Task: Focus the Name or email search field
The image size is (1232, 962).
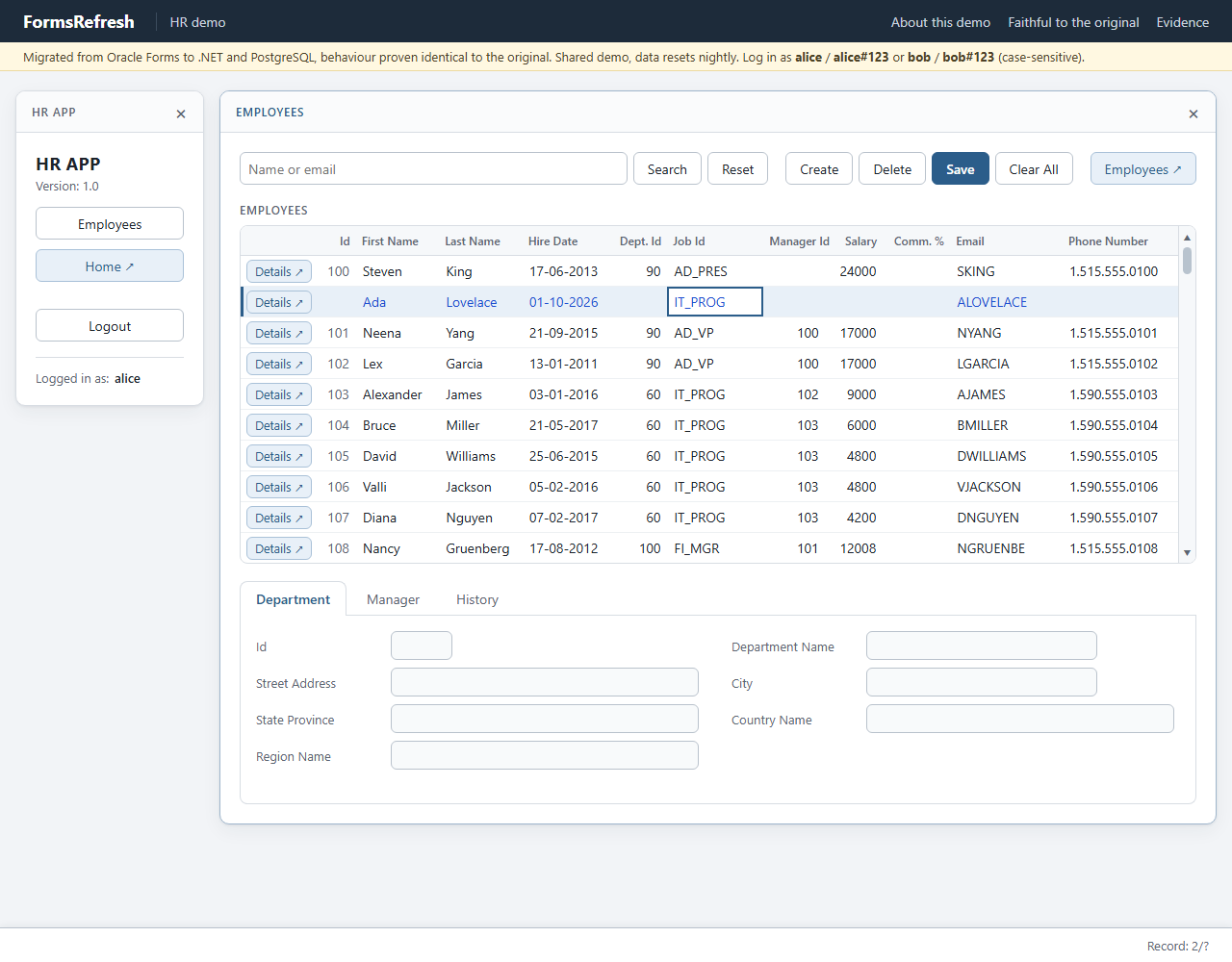Action: click(433, 168)
